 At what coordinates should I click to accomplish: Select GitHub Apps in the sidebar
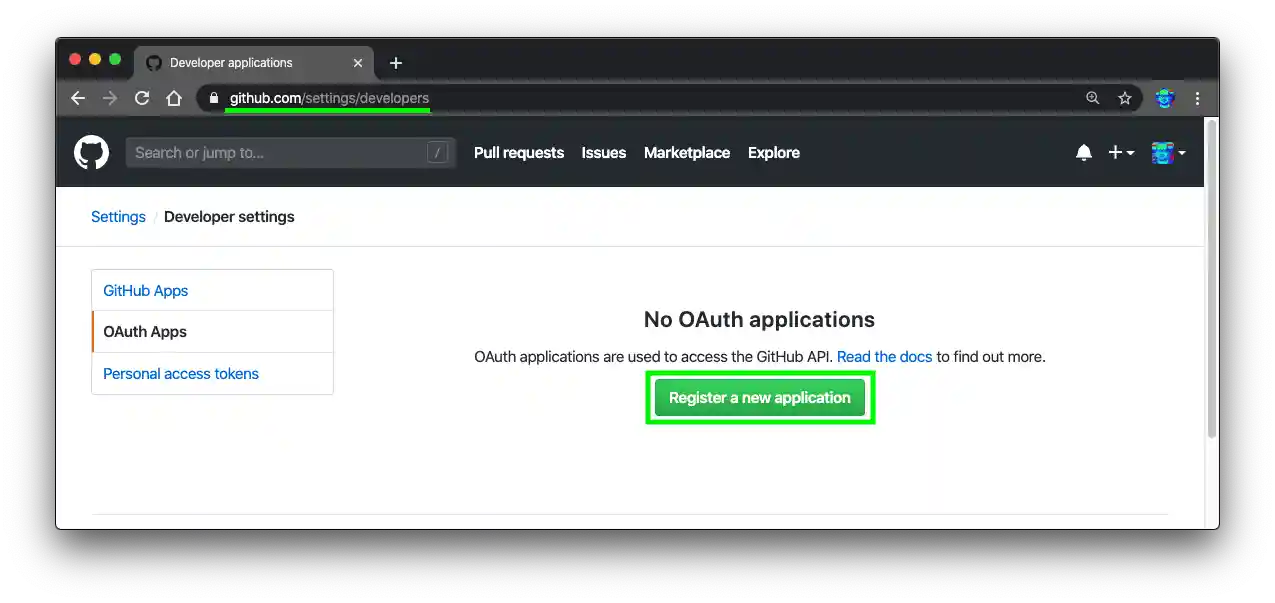coord(145,290)
